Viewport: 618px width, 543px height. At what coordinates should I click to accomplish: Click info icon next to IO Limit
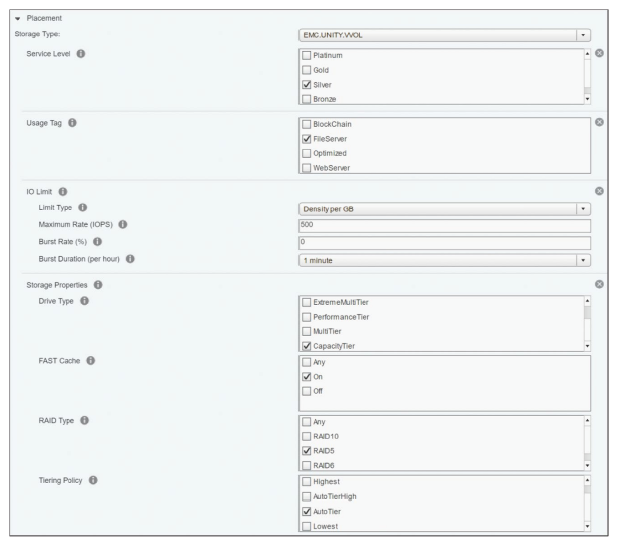click(62, 190)
